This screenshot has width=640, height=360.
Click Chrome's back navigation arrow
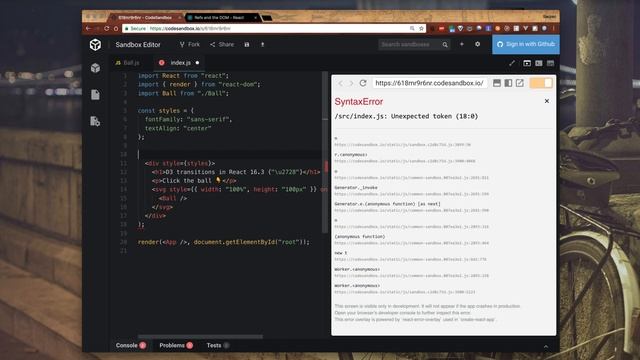(88, 28)
